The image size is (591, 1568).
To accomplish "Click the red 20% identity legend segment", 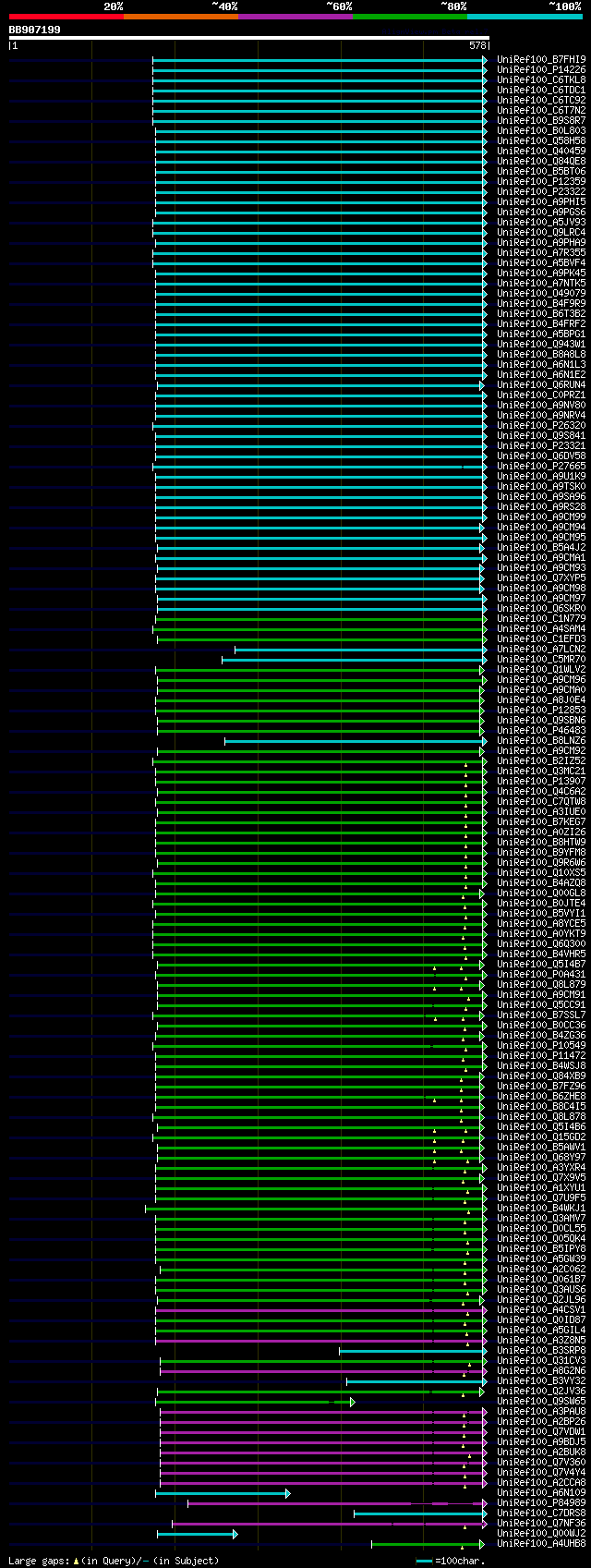I will pyautogui.click(x=66, y=17).
